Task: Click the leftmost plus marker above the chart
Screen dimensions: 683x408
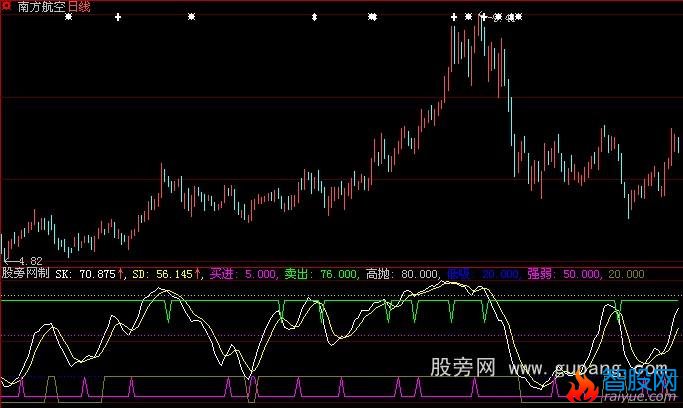Action: (118, 17)
